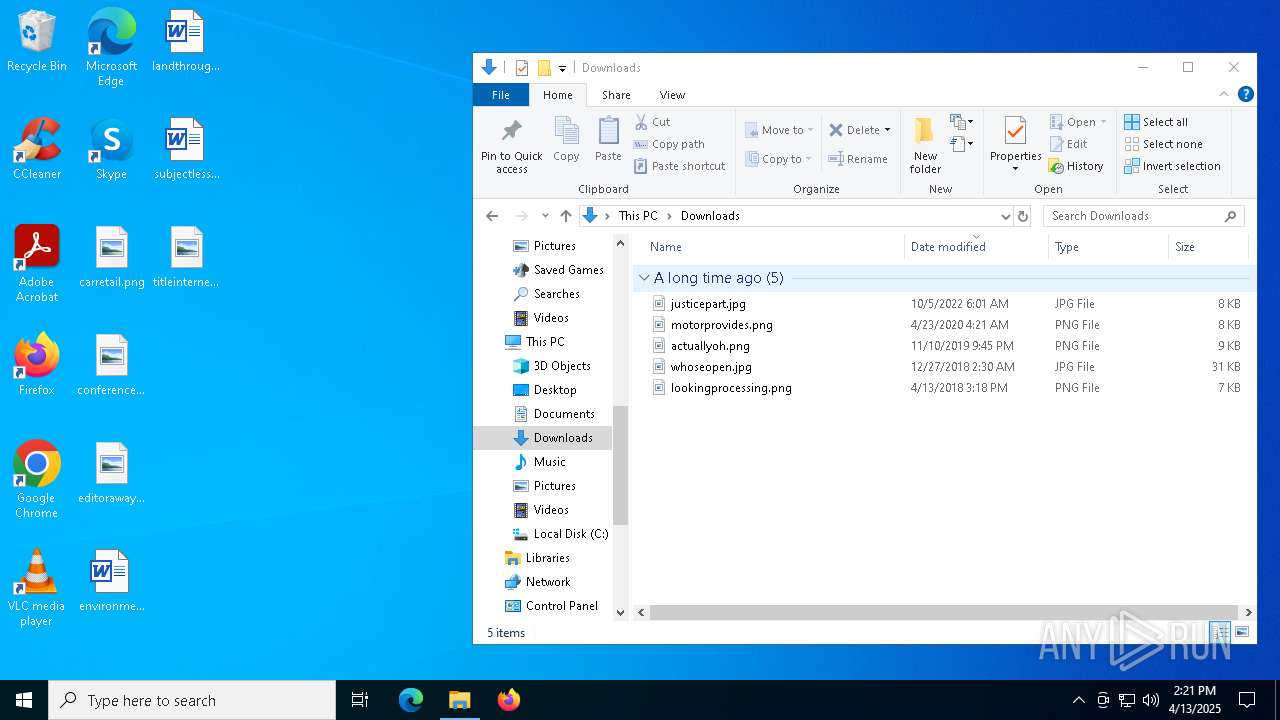The width and height of the screenshot is (1280, 720).
Task: Refresh the Downloads folder view
Action: coord(1023,216)
